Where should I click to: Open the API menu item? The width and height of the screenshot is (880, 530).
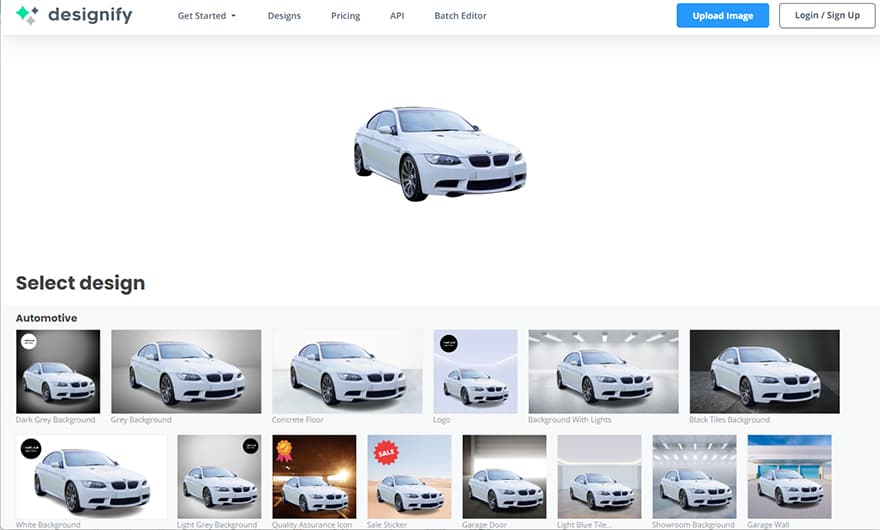coord(397,16)
